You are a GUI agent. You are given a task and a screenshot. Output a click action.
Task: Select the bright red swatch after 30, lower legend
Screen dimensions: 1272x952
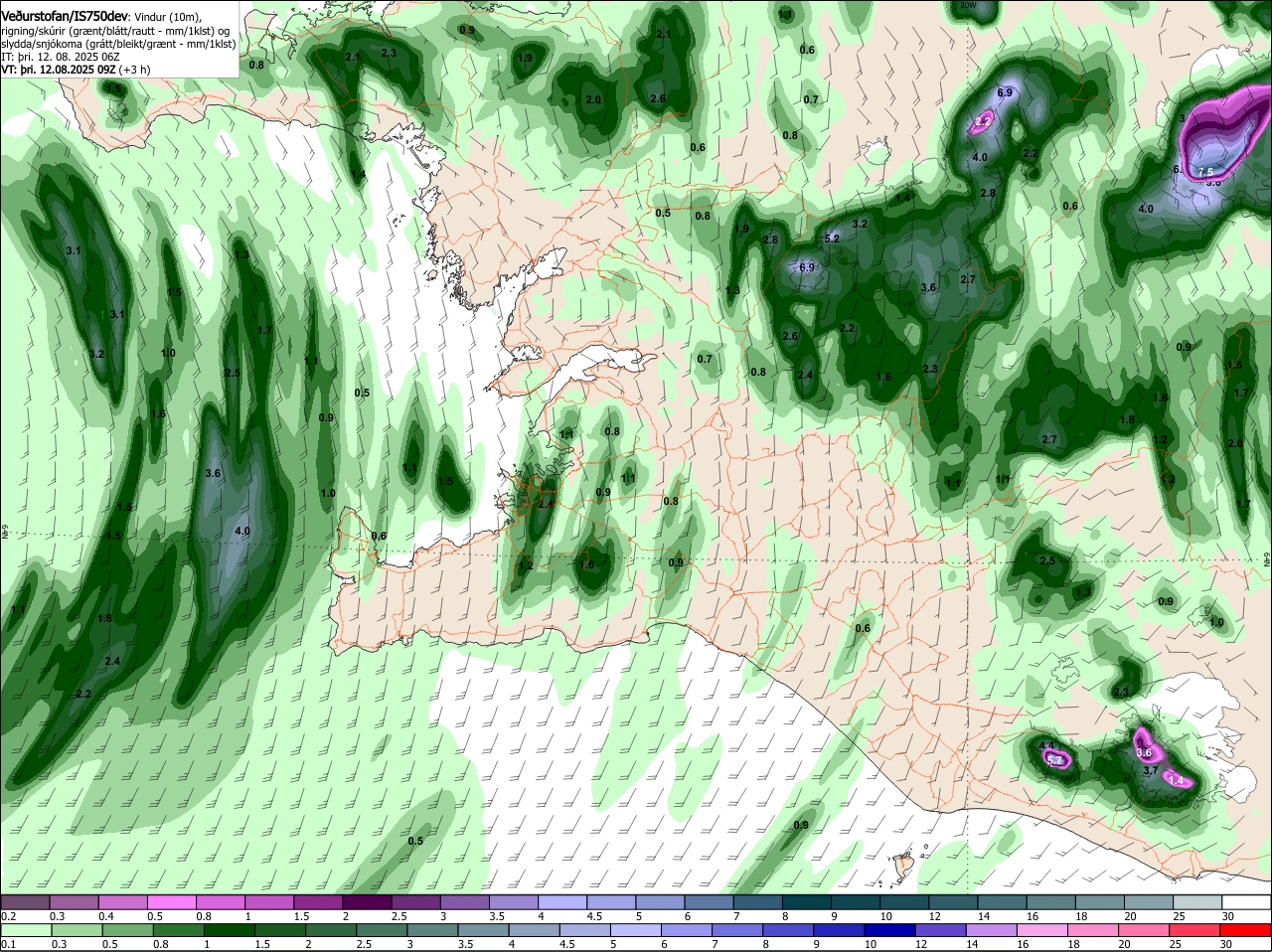click(1246, 930)
